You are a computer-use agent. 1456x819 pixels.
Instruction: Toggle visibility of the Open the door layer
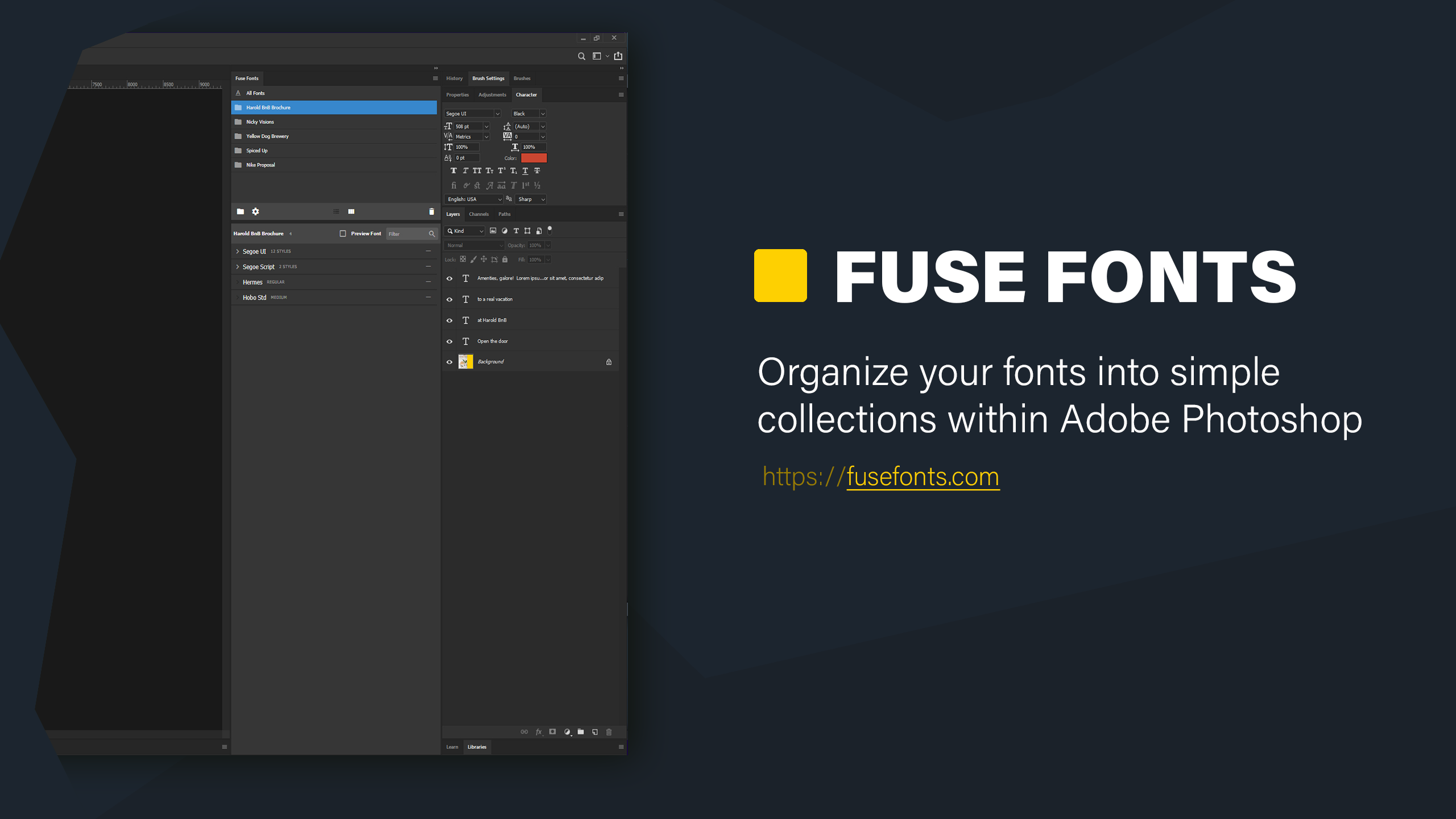point(449,341)
